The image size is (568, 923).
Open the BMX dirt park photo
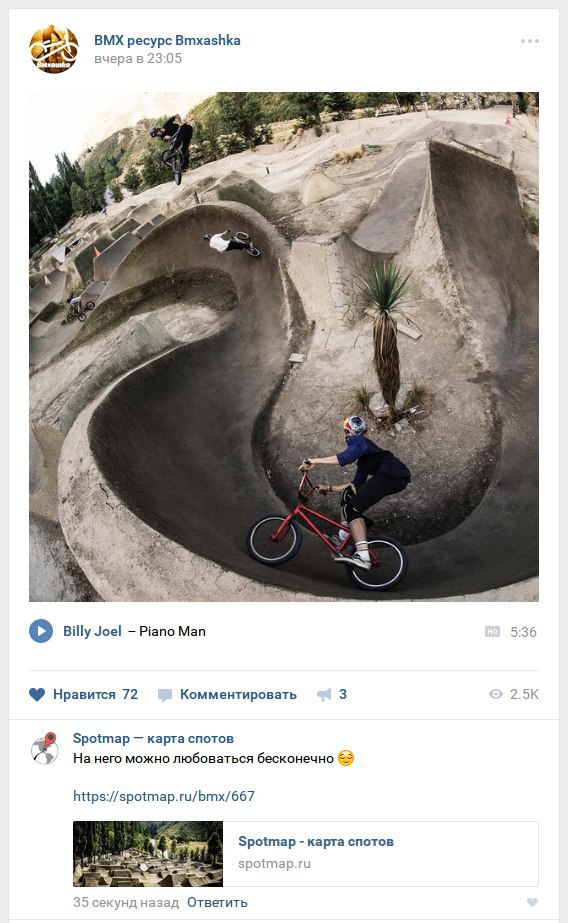coord(284,347)
